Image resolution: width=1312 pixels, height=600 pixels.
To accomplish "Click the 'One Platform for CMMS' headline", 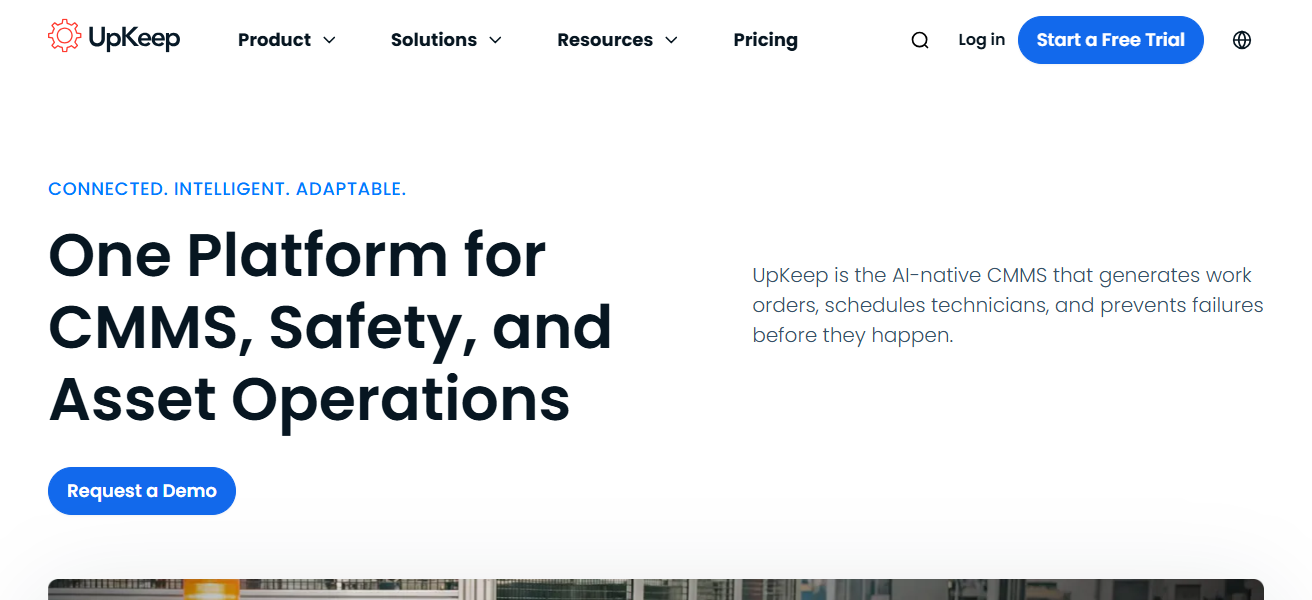I will click(x=330, y=327).
